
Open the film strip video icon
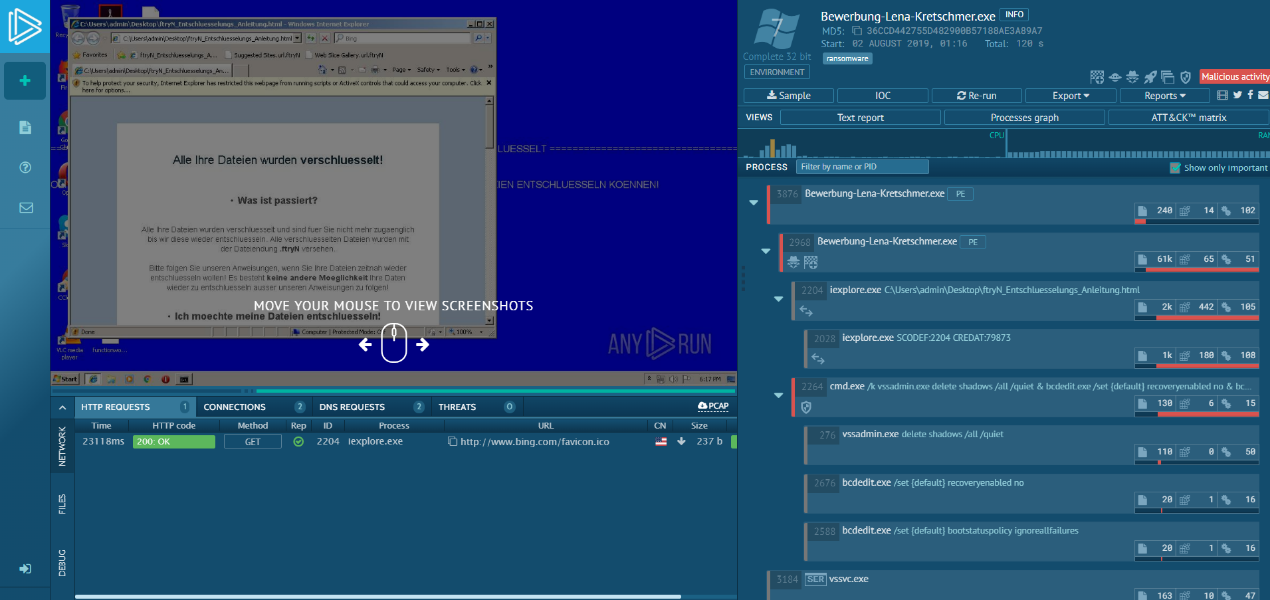[x=1222, y=95]
